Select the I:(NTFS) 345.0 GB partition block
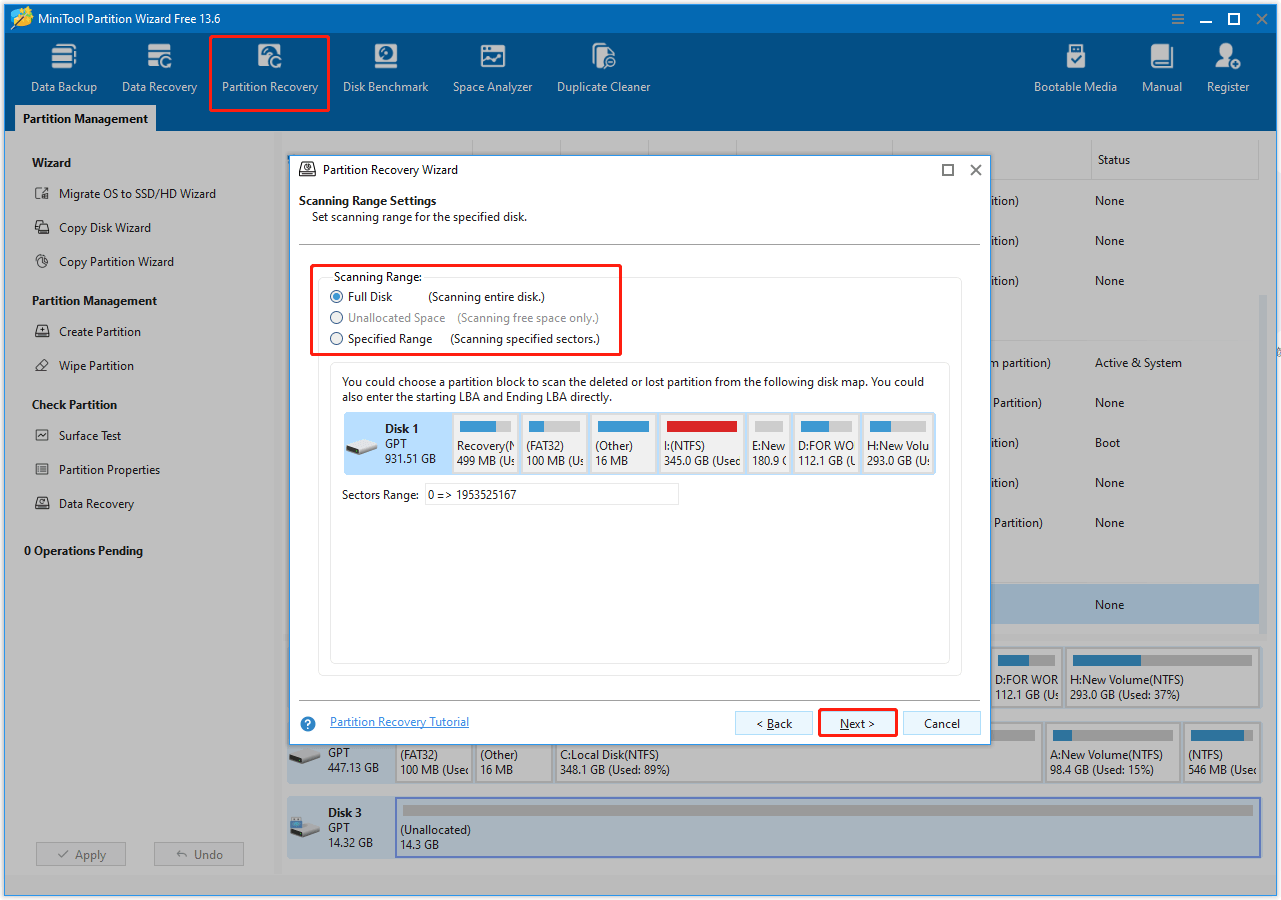 (x=702, y=444)
